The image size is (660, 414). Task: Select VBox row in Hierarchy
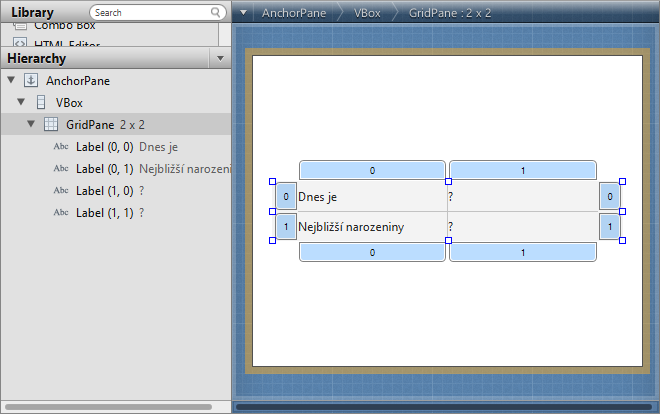(116, 102)
